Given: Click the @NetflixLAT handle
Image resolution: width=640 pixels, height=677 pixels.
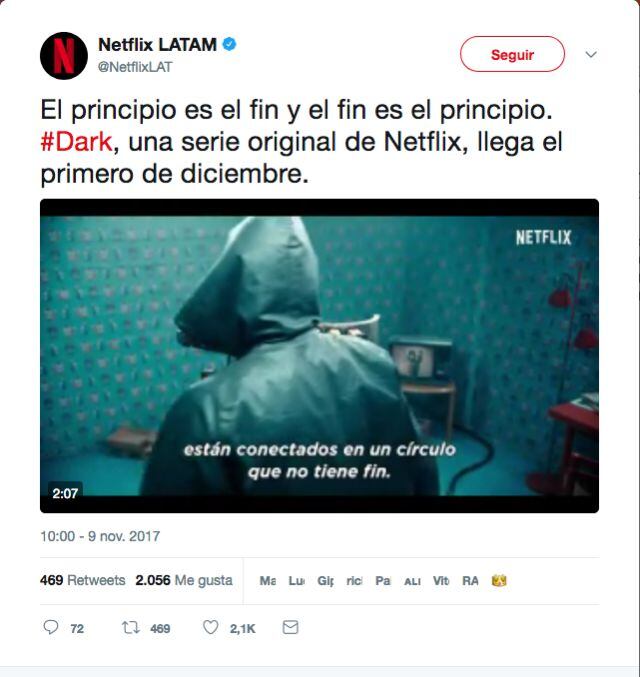Looking at the screenshot, I should point(135,67).
